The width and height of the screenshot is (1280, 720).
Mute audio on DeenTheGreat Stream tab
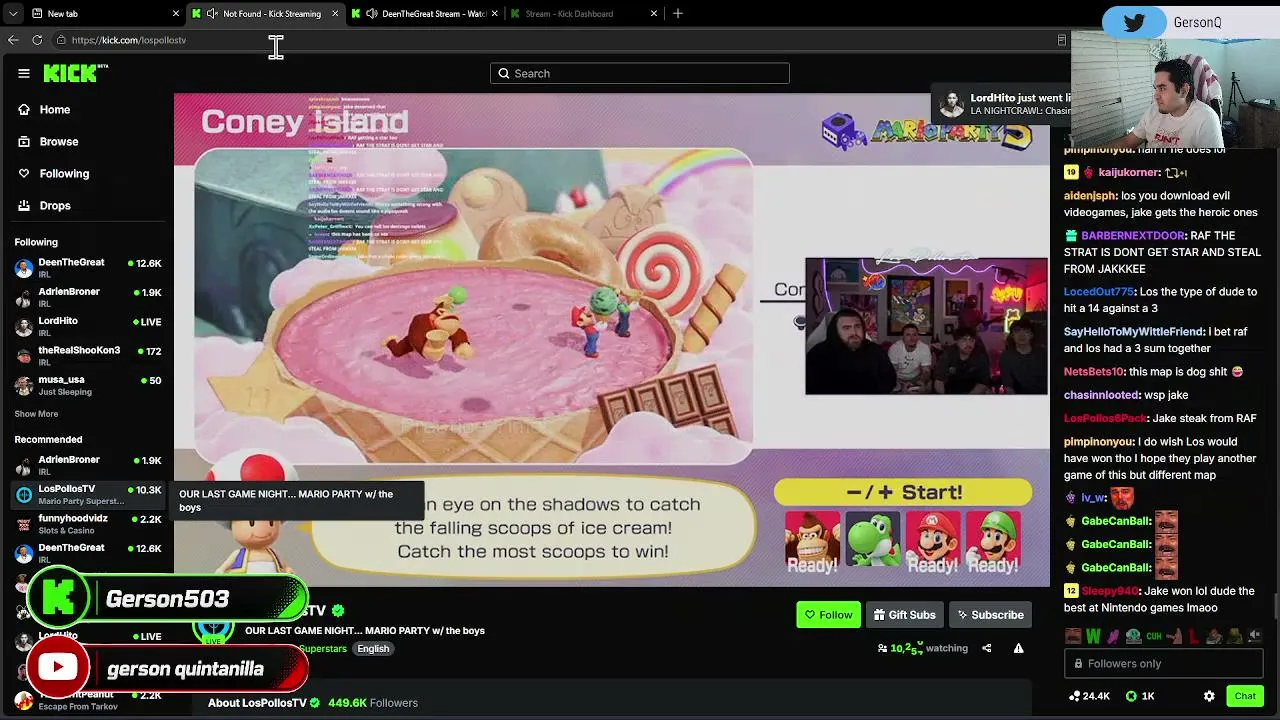click(x=372, y=14)
